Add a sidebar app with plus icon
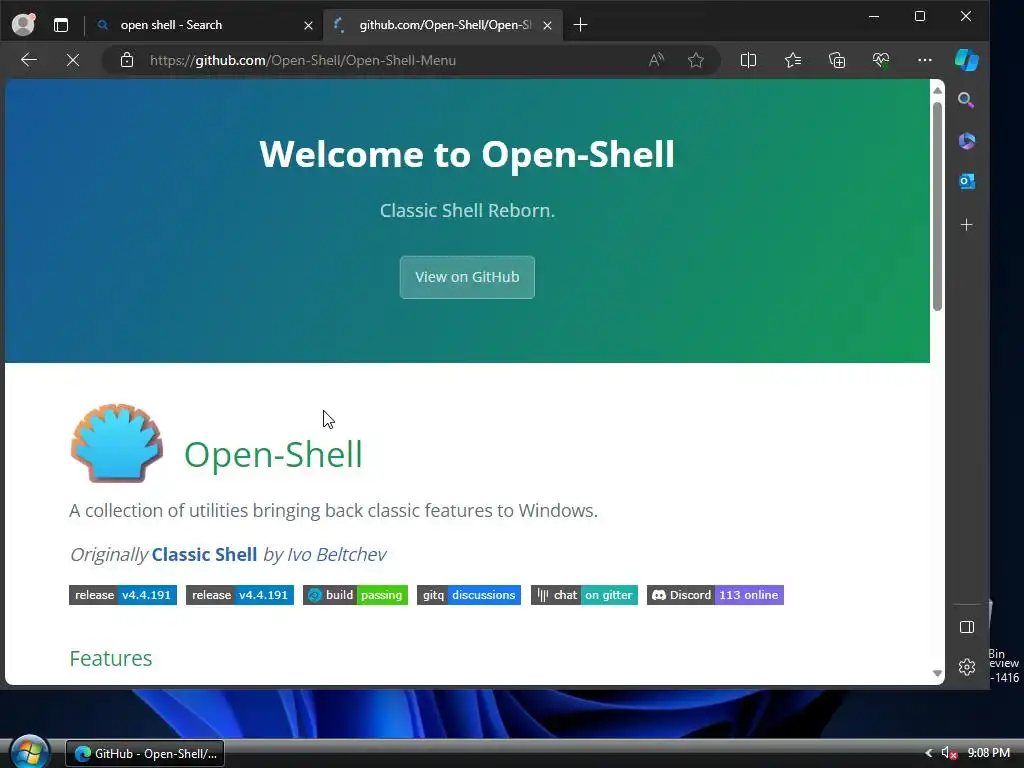The height and width of the screenshot is (768, 1024). click(967, 225)
